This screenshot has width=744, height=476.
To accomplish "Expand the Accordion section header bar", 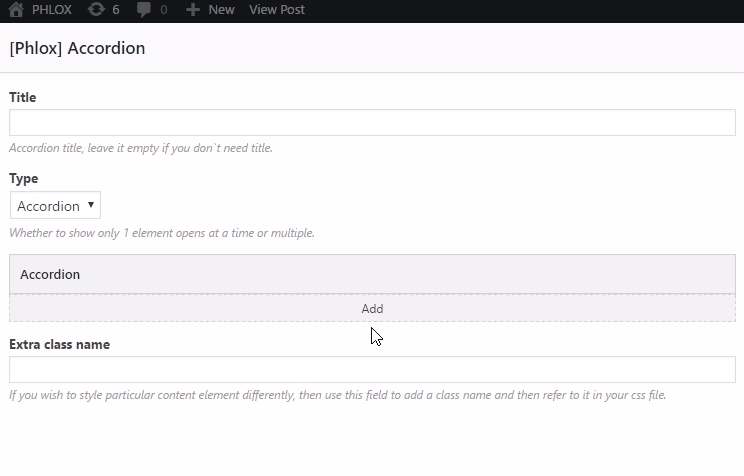I will click(x=372, y=274).
